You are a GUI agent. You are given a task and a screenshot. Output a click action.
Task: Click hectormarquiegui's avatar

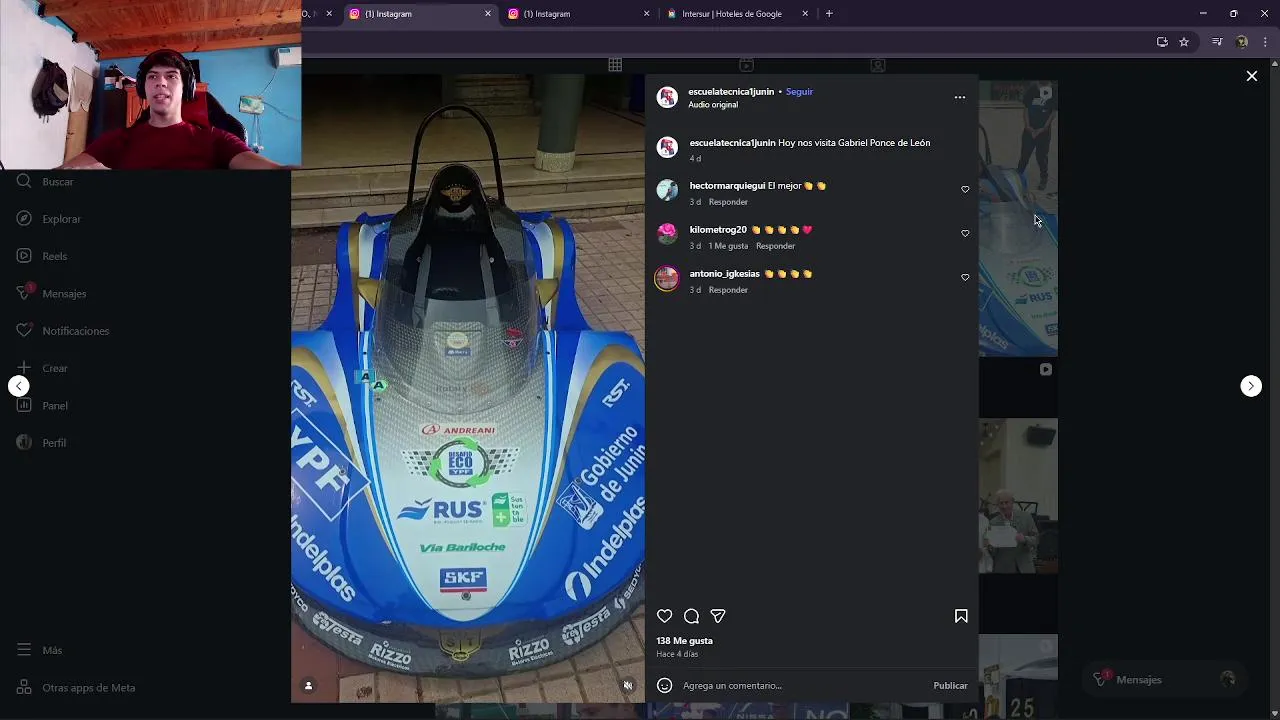tap(667, 190)
